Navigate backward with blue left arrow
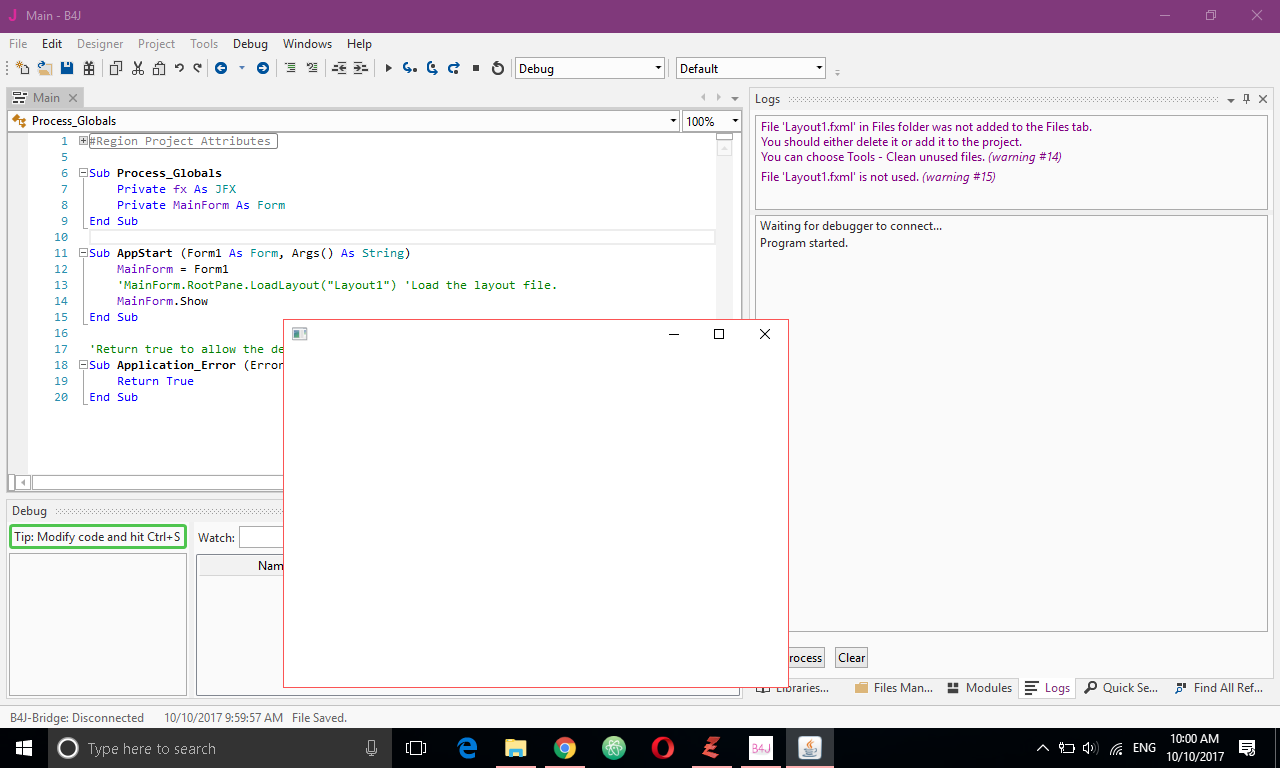This screenshot has width=1280, height=768. [221, 68]
